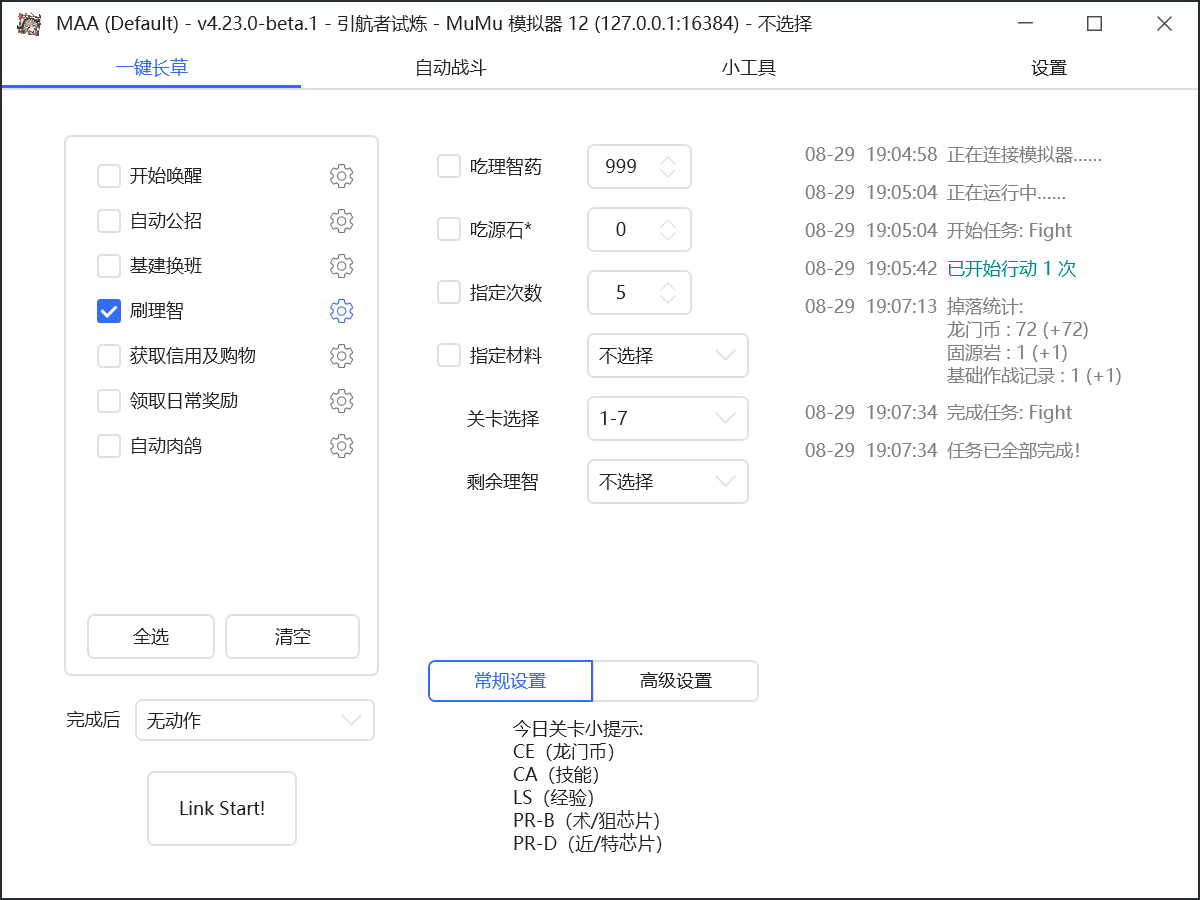The height and width of the screenshot is (900, 1200).
Task: Open the 完成后 action dropdown
Action: 254,720
